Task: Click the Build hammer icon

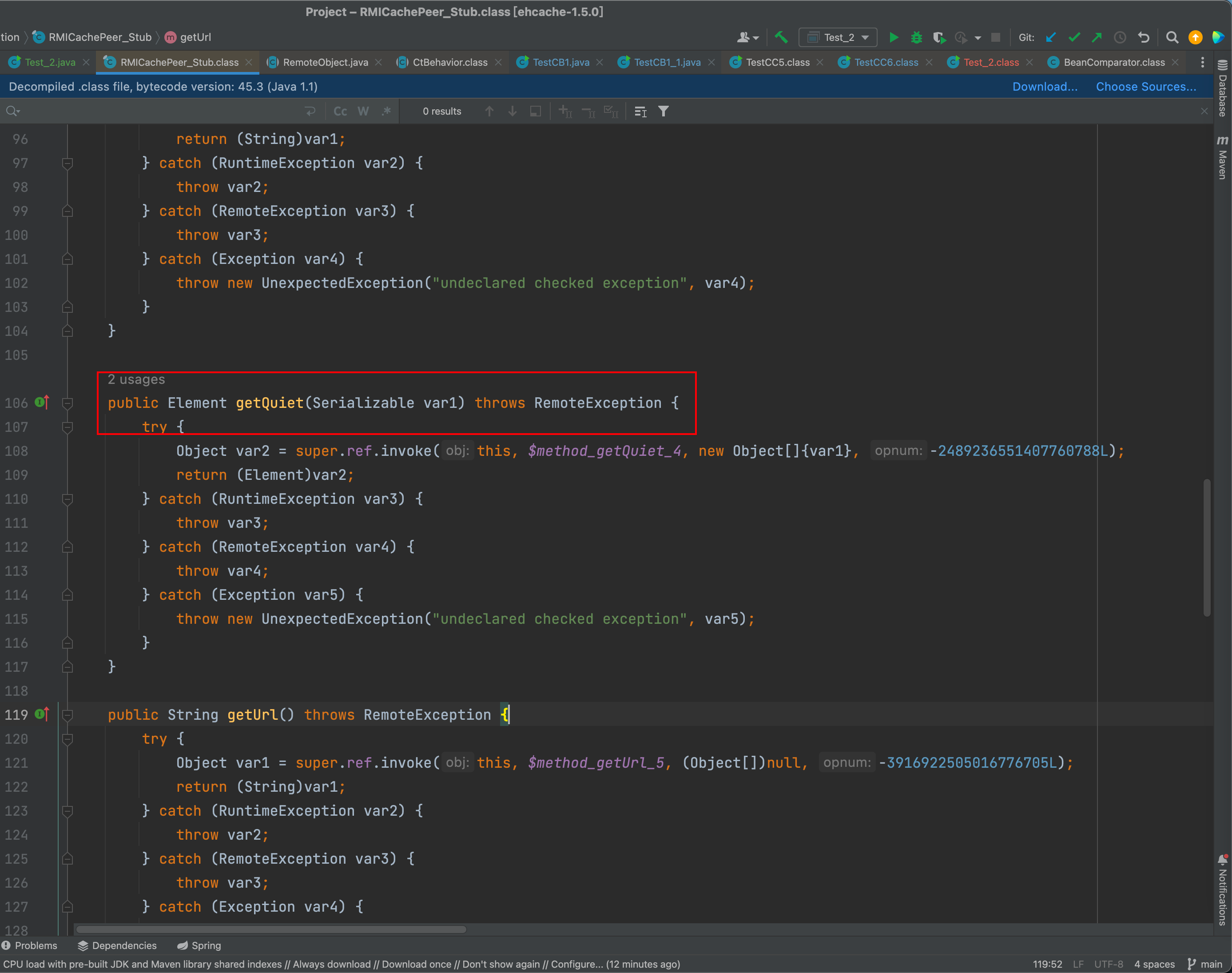Action: click(781, 38)
